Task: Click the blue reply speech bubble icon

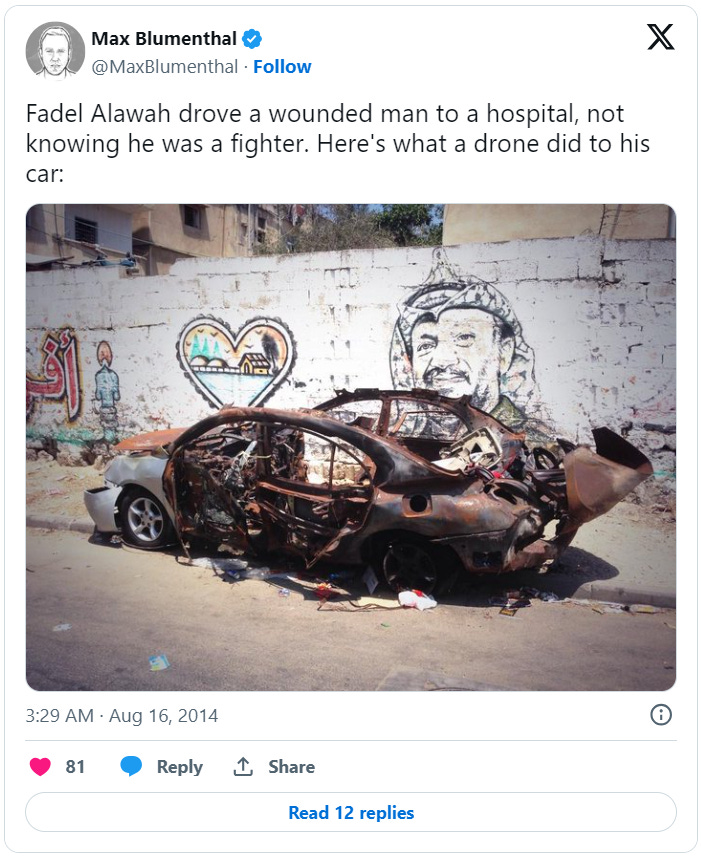Action: (x=131, y=766)
